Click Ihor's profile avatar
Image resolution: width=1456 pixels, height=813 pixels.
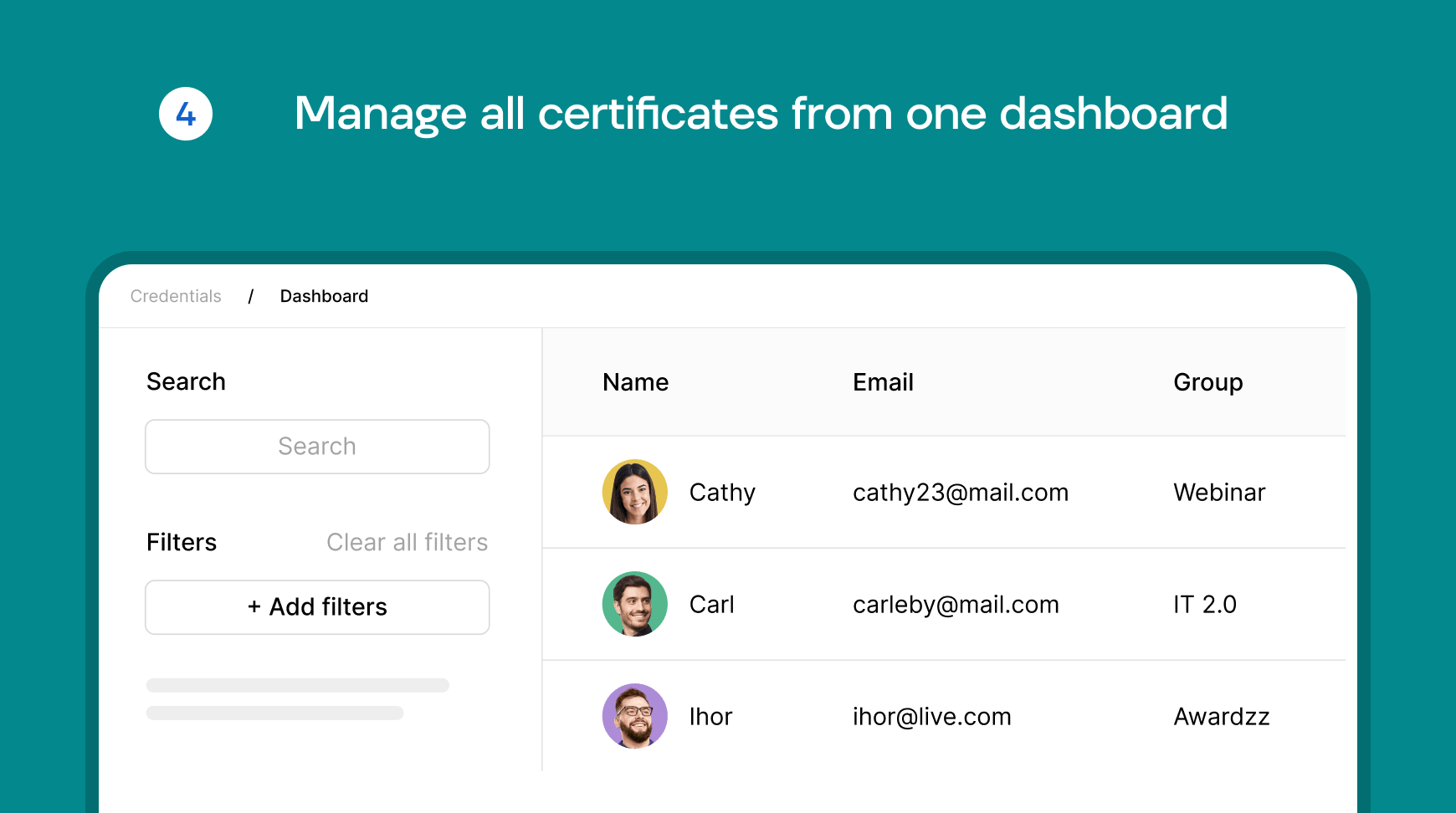[635, 716]
